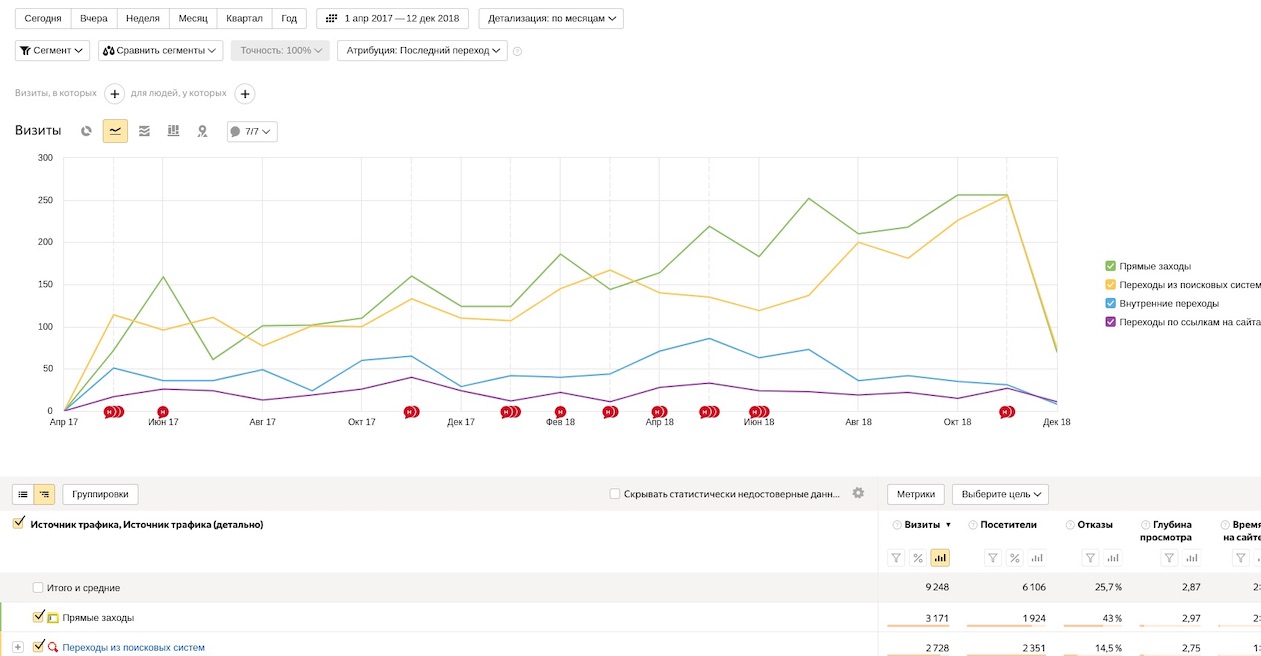Tick 'Скрывать статистически недостоверные данные' checkbox
The height and width of the screenshot is (656, 1261).
pos(615,494)
